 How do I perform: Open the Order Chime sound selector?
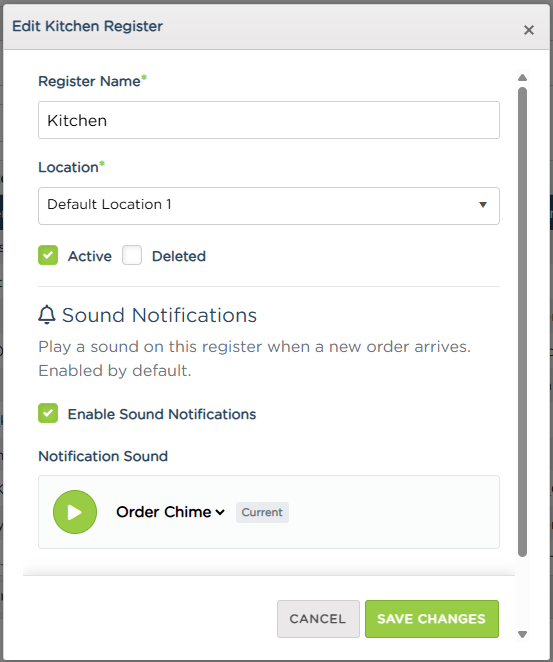click(170, 512)
